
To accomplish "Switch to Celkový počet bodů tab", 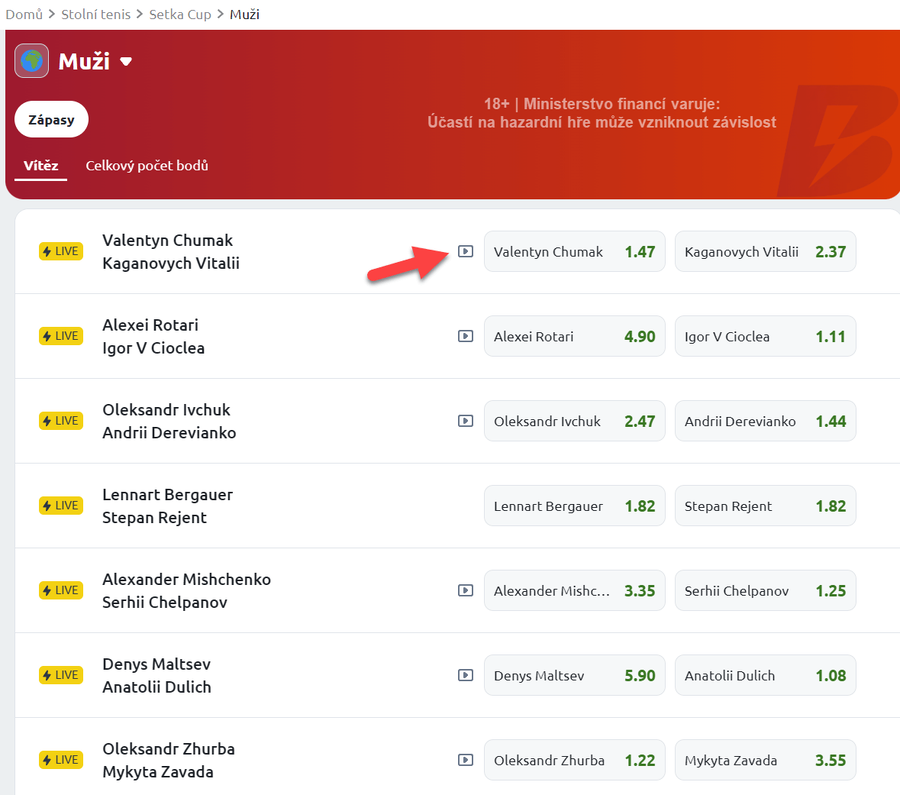I will coord(147,166).
